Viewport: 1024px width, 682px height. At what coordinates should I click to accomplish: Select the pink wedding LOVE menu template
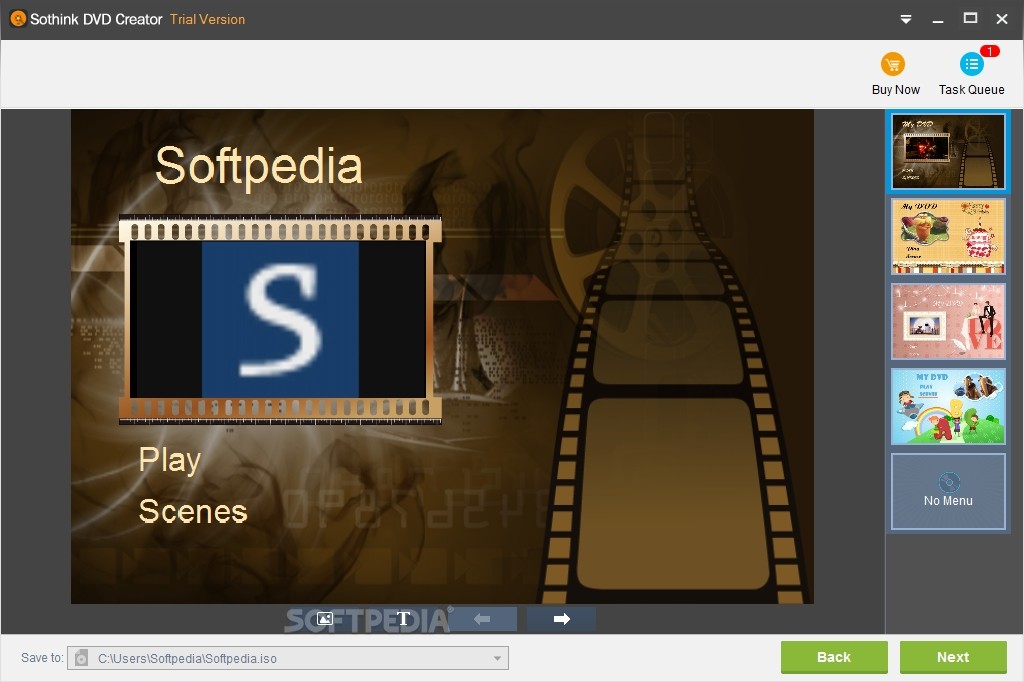pos(948,321)
